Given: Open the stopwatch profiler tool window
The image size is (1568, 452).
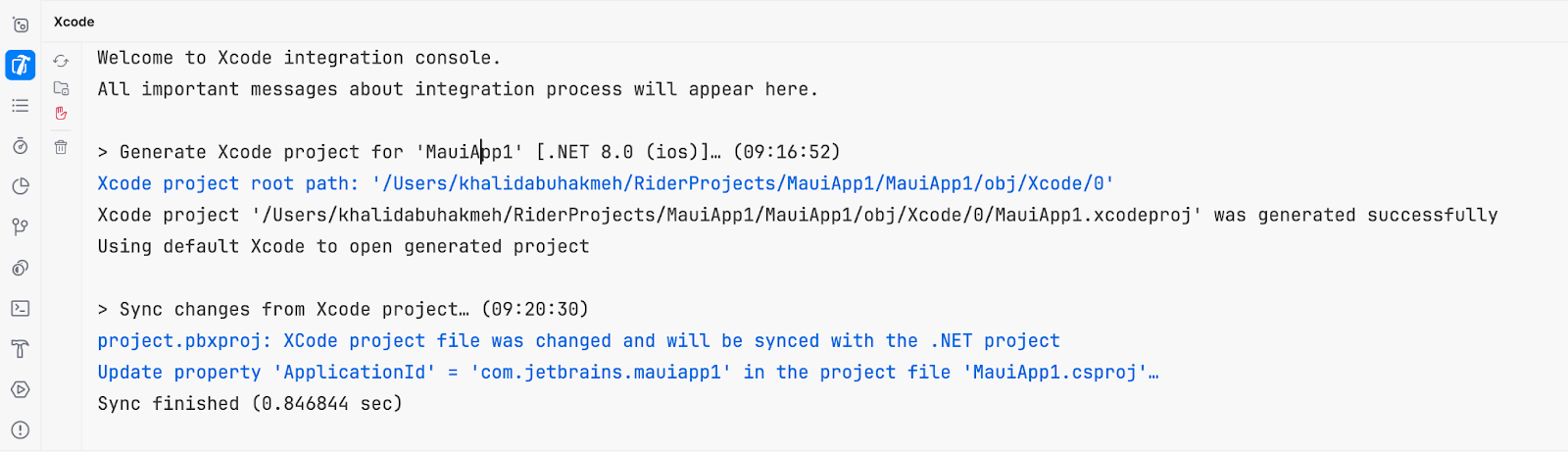Looking at the screenshot, I should pos(21,146).
